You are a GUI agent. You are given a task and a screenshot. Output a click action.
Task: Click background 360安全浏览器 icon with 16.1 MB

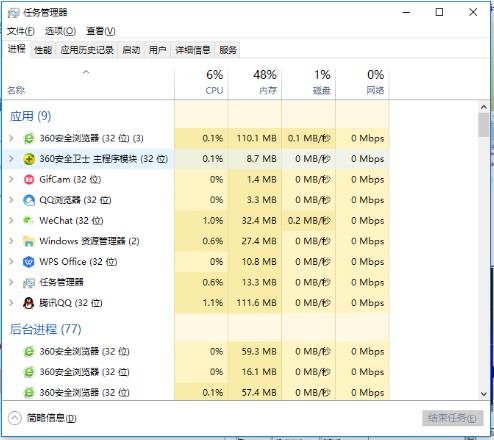coord(29,372)
